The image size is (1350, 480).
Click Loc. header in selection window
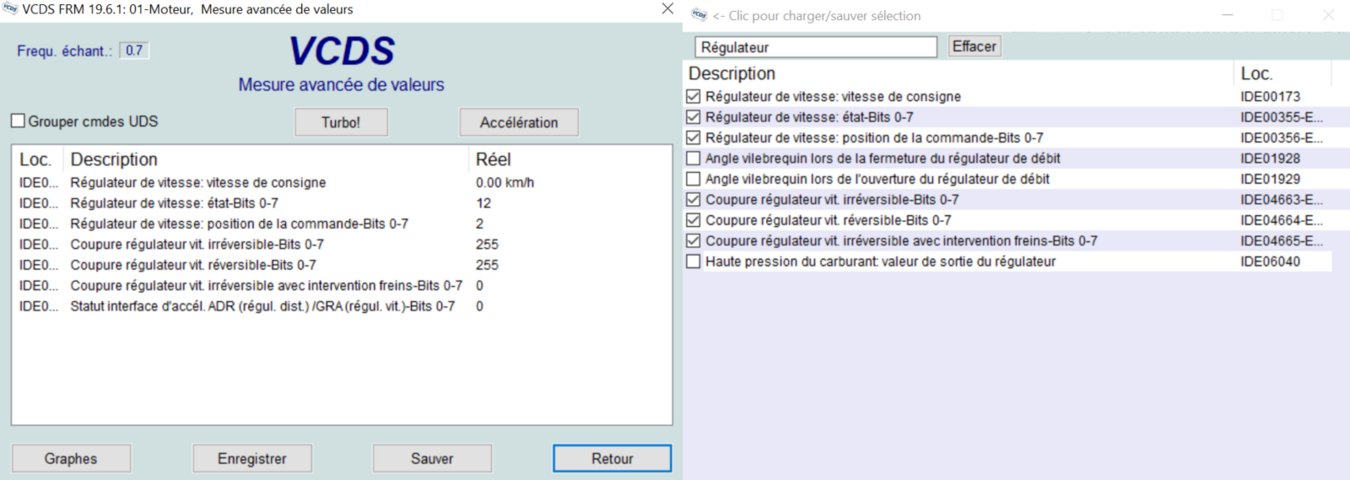click(x=1283, y=73)
